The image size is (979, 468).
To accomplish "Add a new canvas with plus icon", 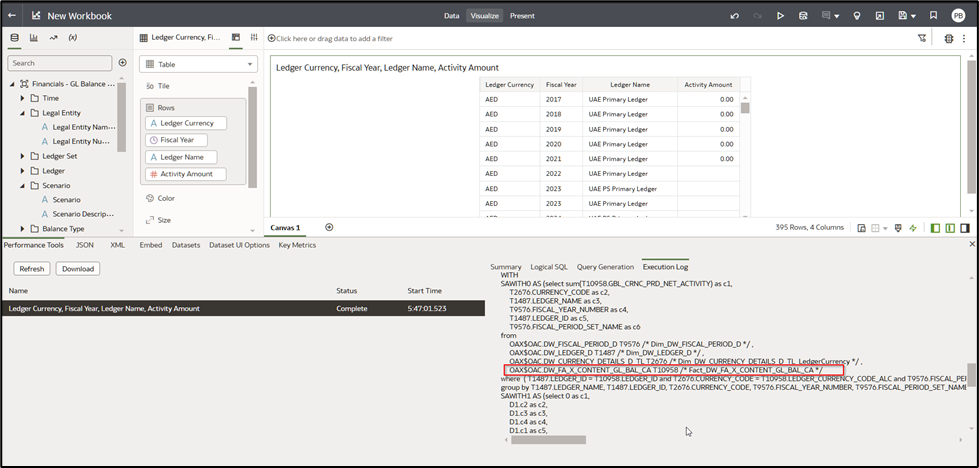I will pyautogui.click(x=329, y=227).
